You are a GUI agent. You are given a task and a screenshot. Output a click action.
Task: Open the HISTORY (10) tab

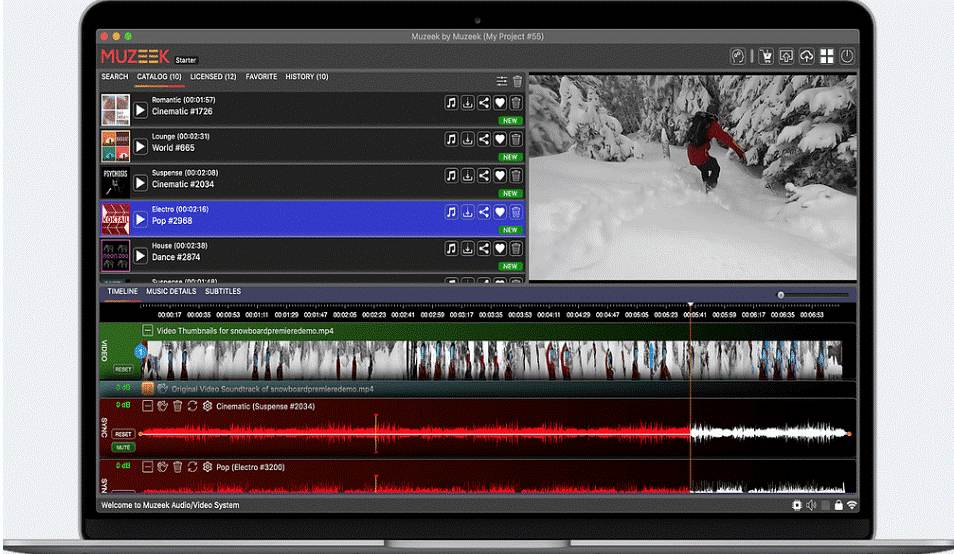(x=307, y=77)
